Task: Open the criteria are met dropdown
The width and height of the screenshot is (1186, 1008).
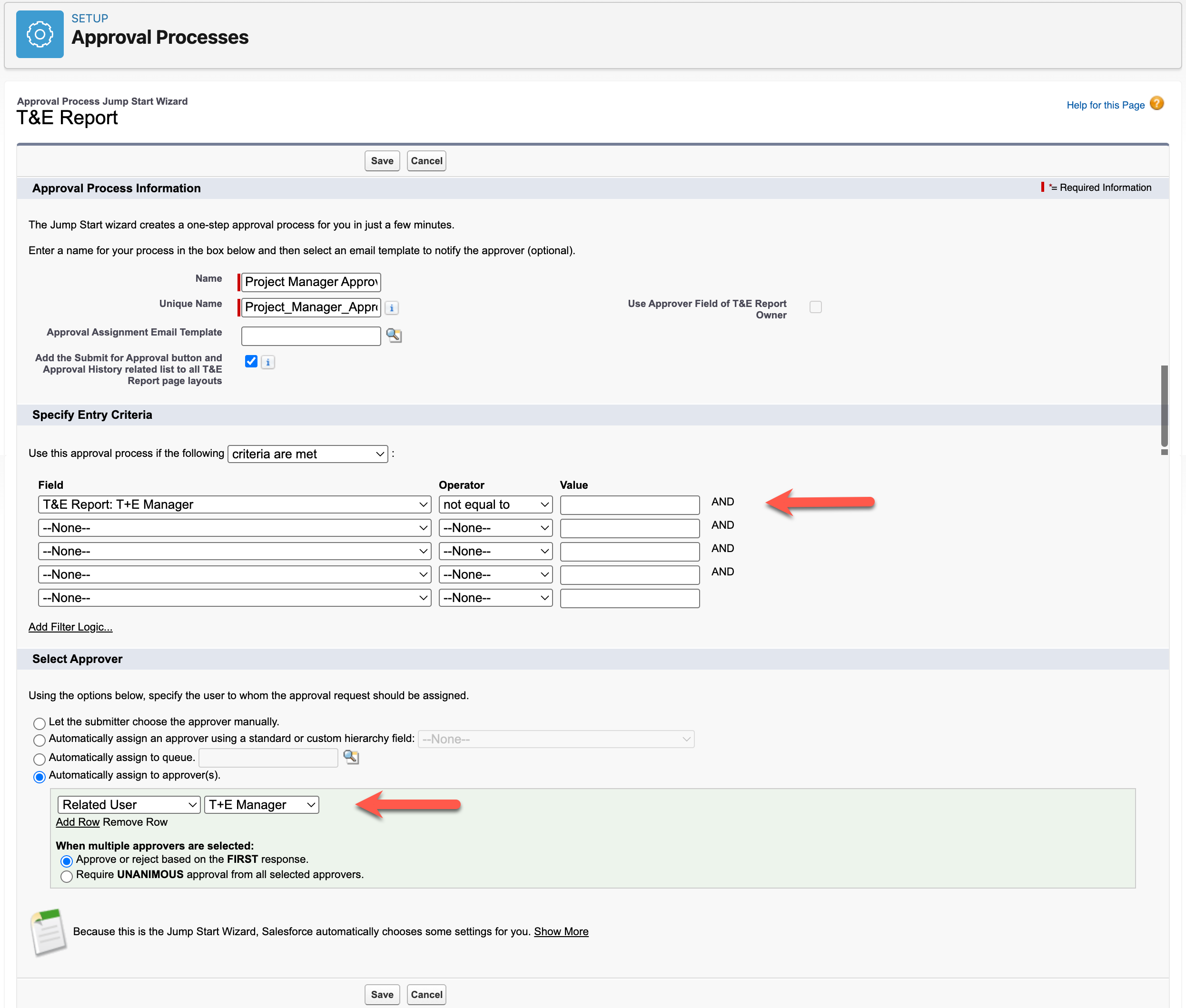Action: [307, 454]
